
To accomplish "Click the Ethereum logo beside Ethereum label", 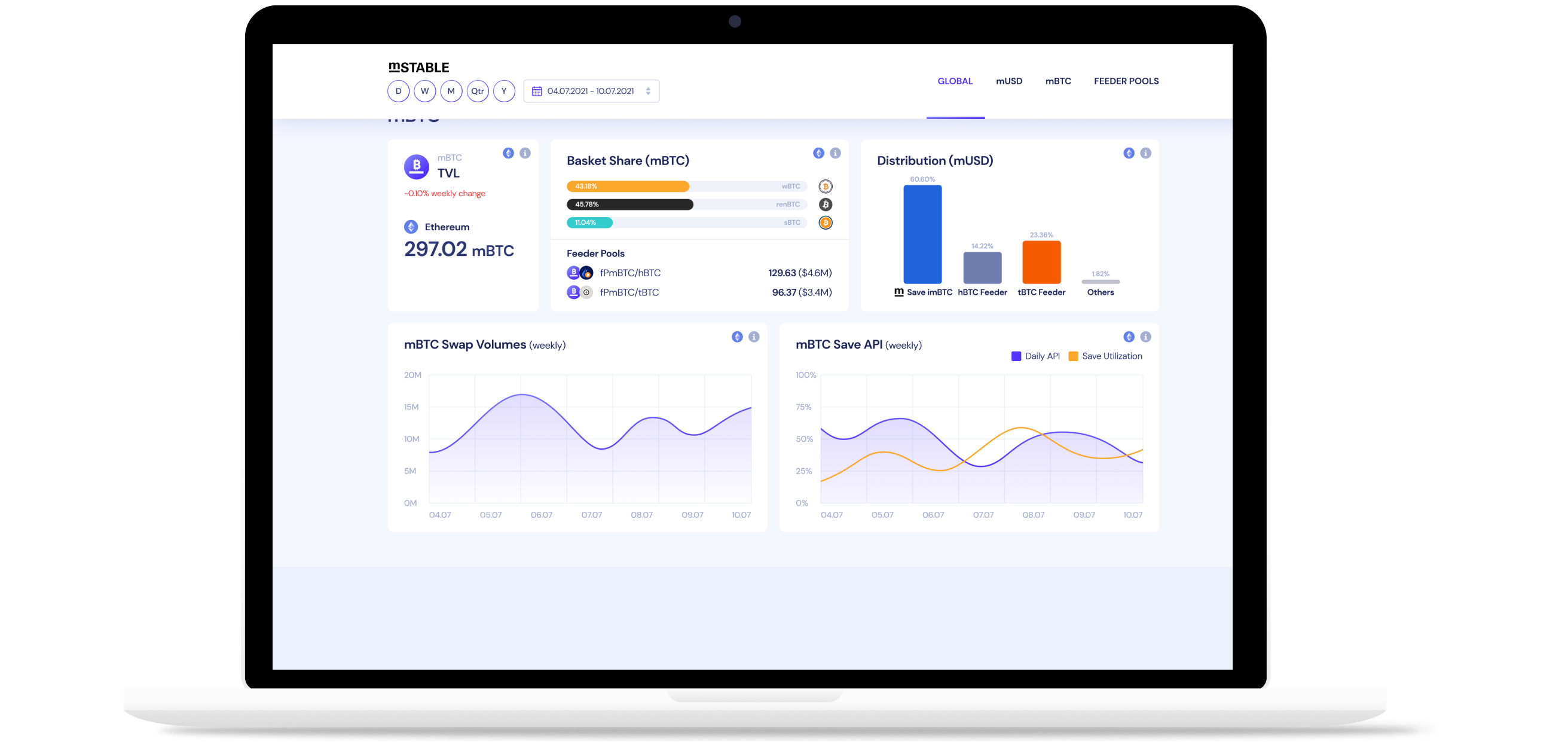I will [x=411, y=227].
